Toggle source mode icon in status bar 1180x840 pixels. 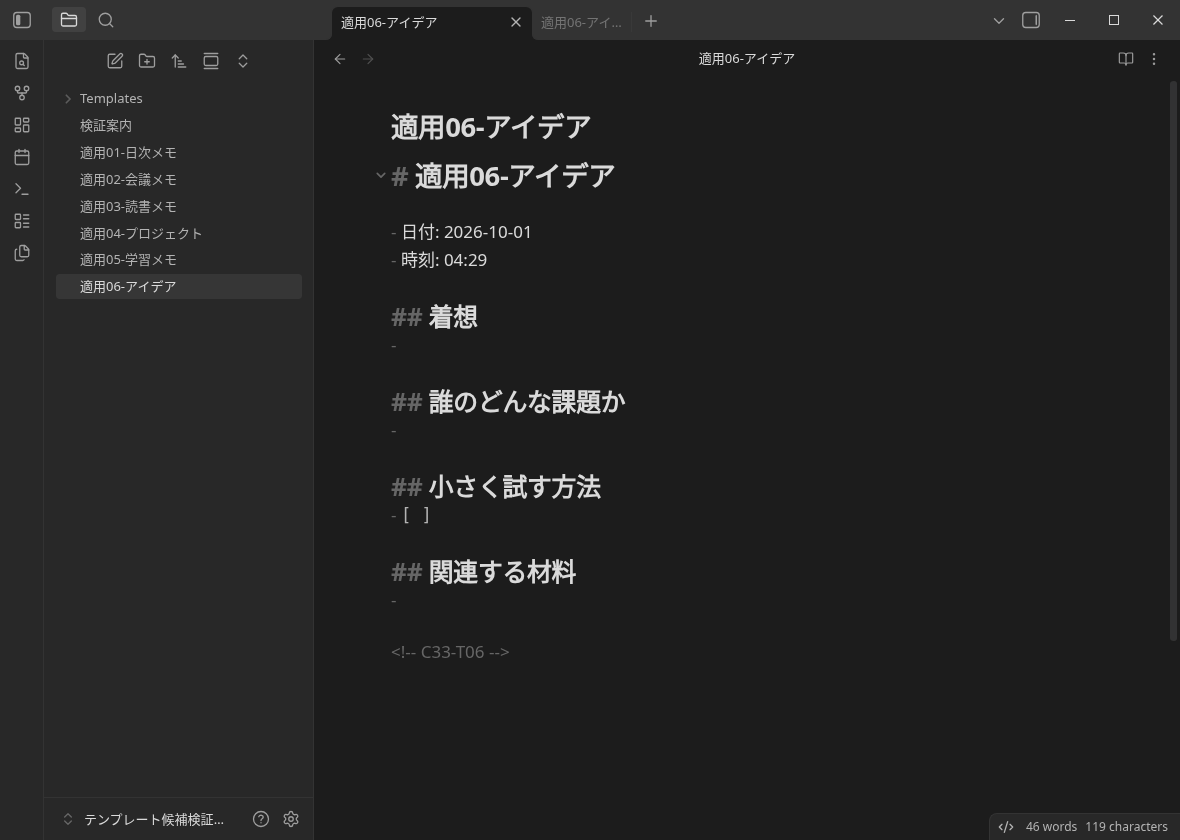coord(1005,826)
